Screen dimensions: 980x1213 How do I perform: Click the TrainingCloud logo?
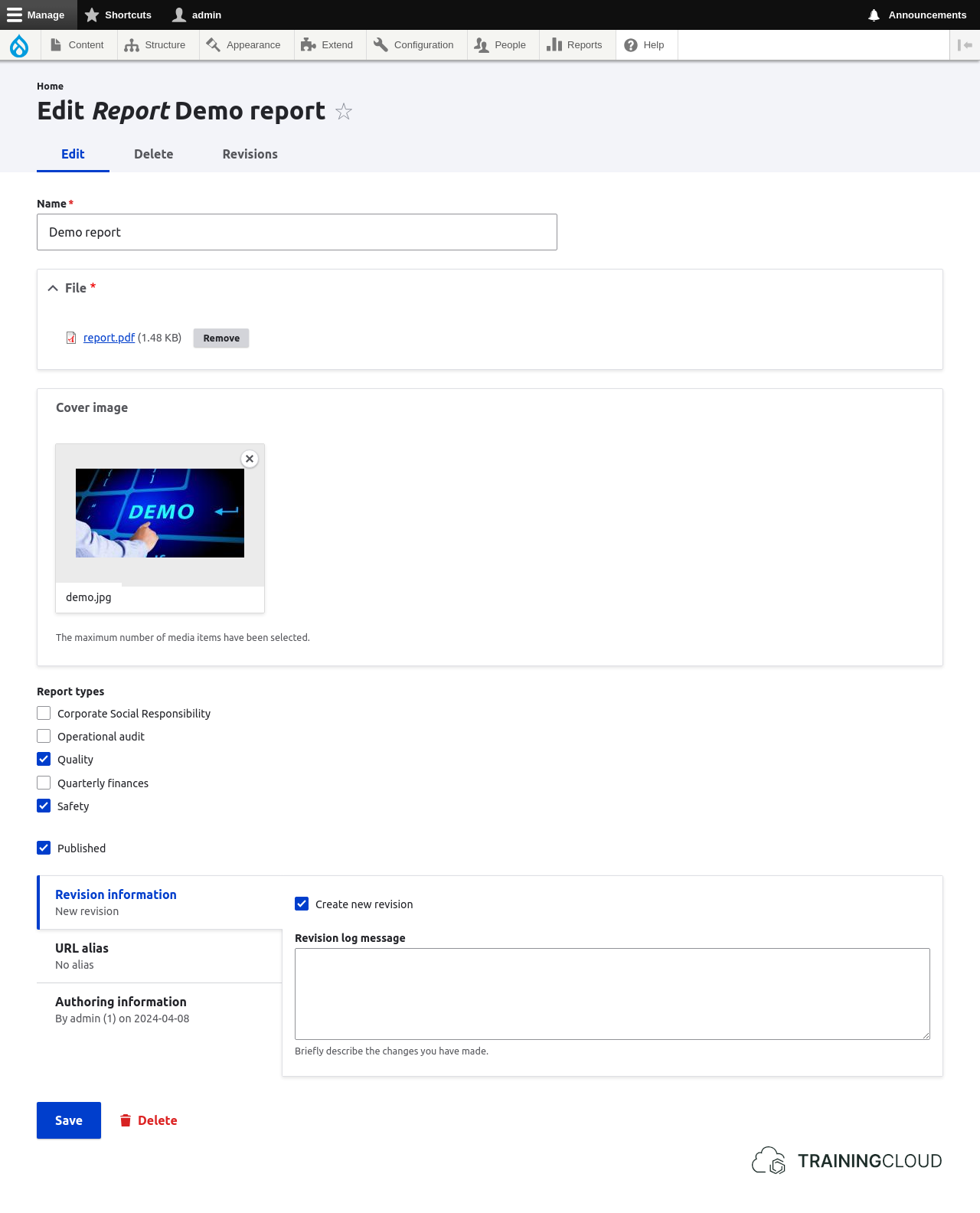(847, 1161)
